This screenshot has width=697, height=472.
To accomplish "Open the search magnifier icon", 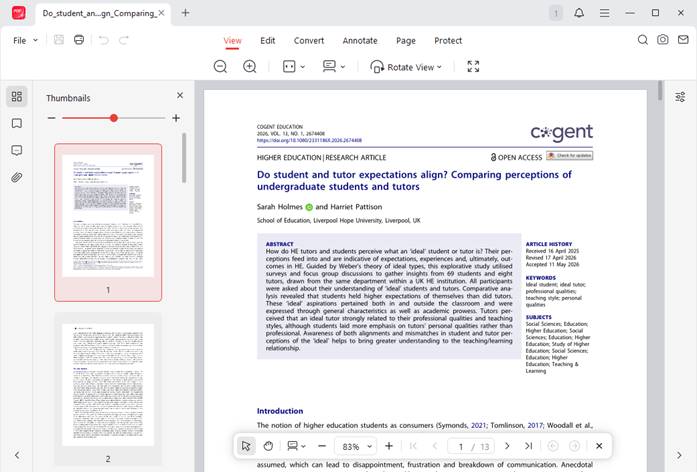I will (x=642, y=40).
